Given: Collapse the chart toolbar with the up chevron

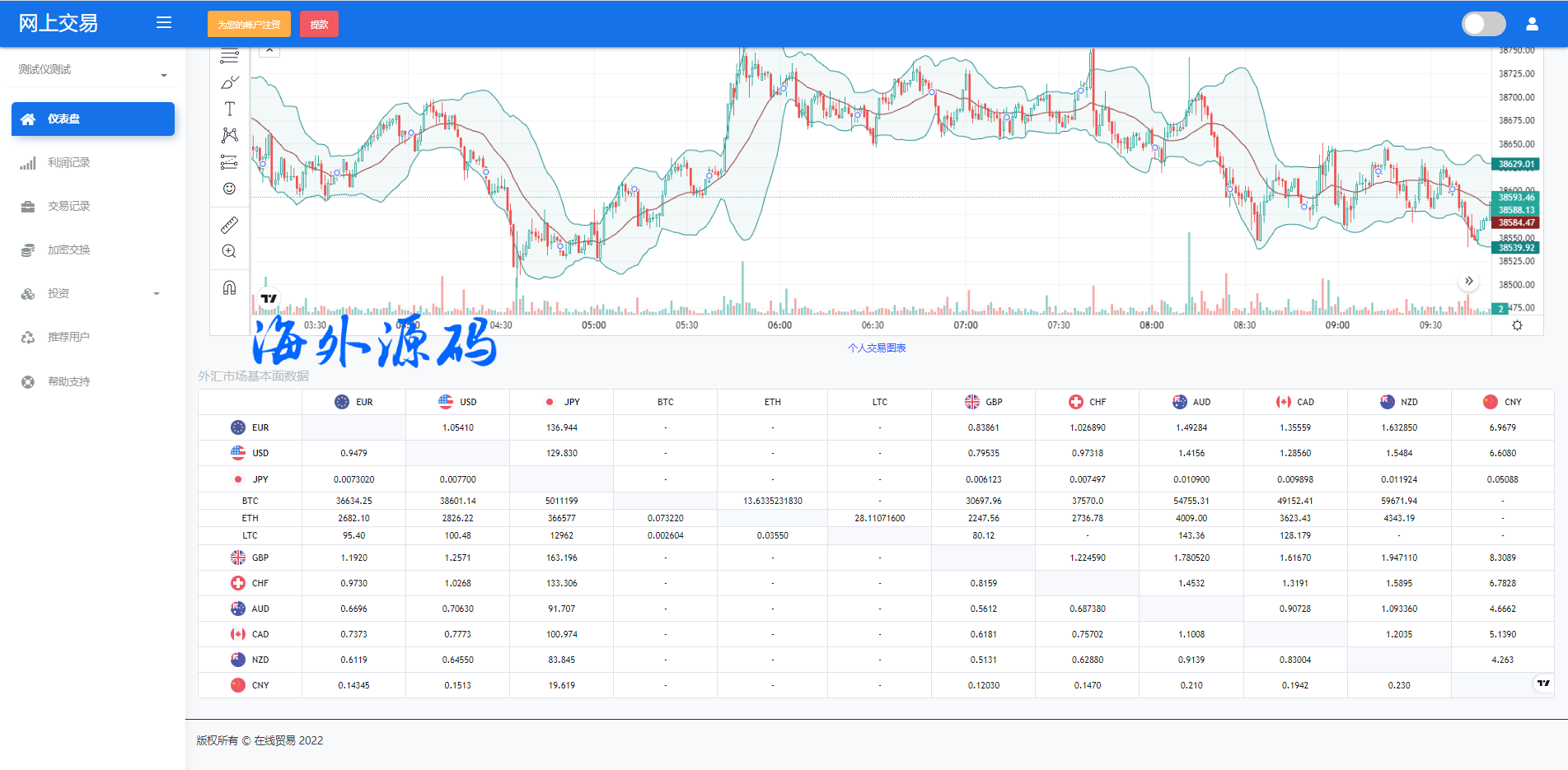Looking at the screenshot, I should (269, 49).
